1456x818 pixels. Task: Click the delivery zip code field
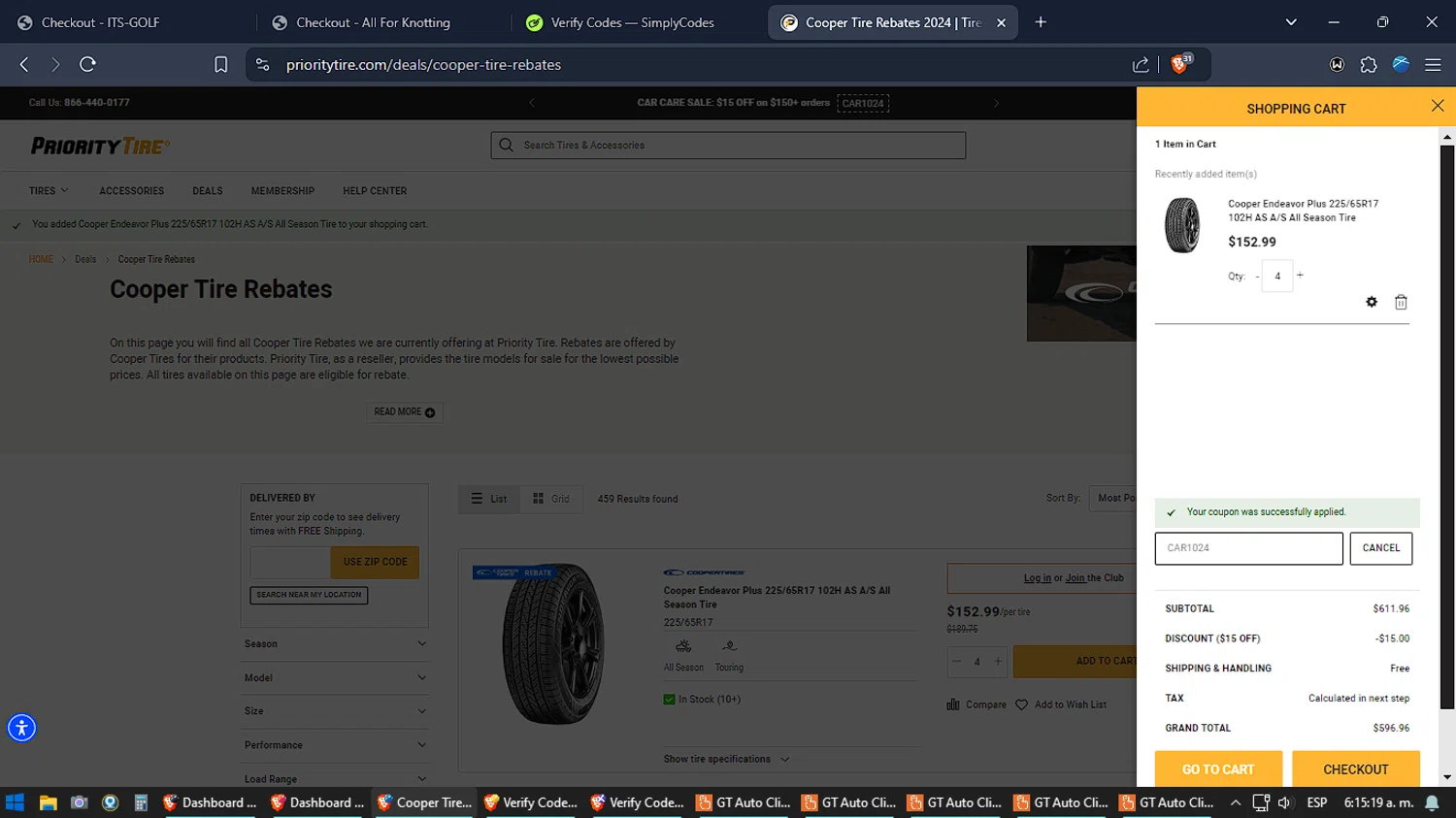click(x=290, y=562)
